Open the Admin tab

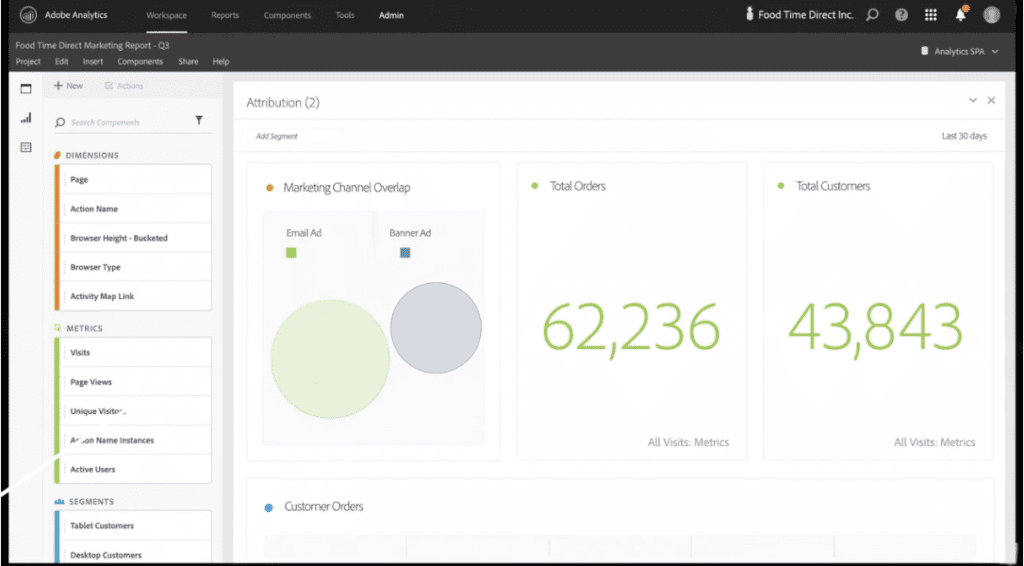coord(391,15)
